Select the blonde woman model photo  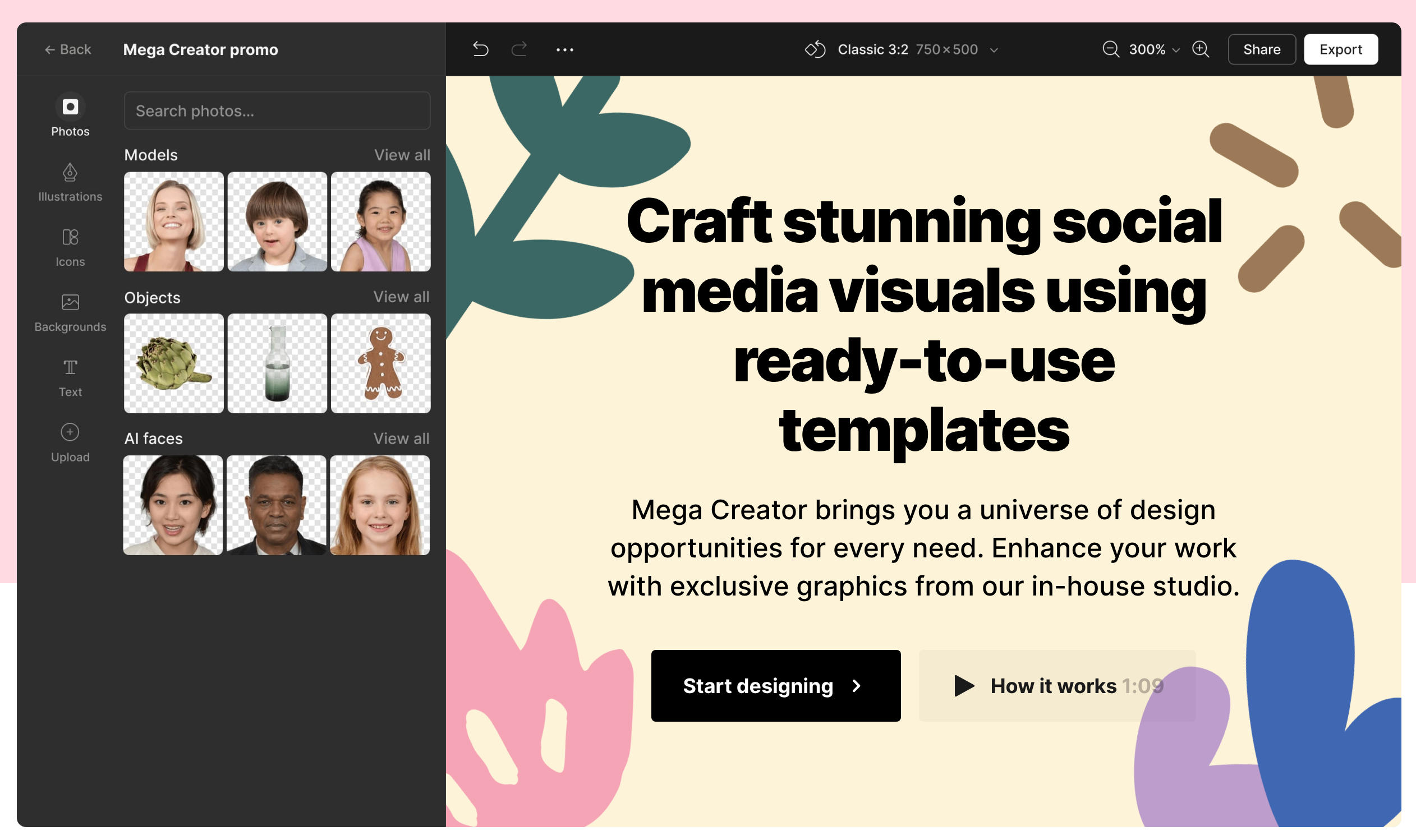[174, 221]
